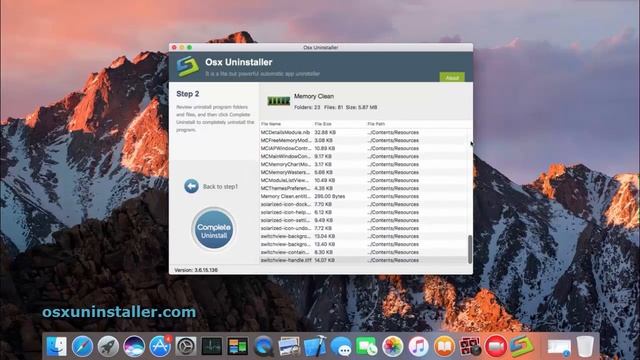Image resolution: width=640 pixels, height=360 pixels.
Task: Select the MCFreeMemoryMod... file row
Action: pyautogui.click(x=363, y=140)
